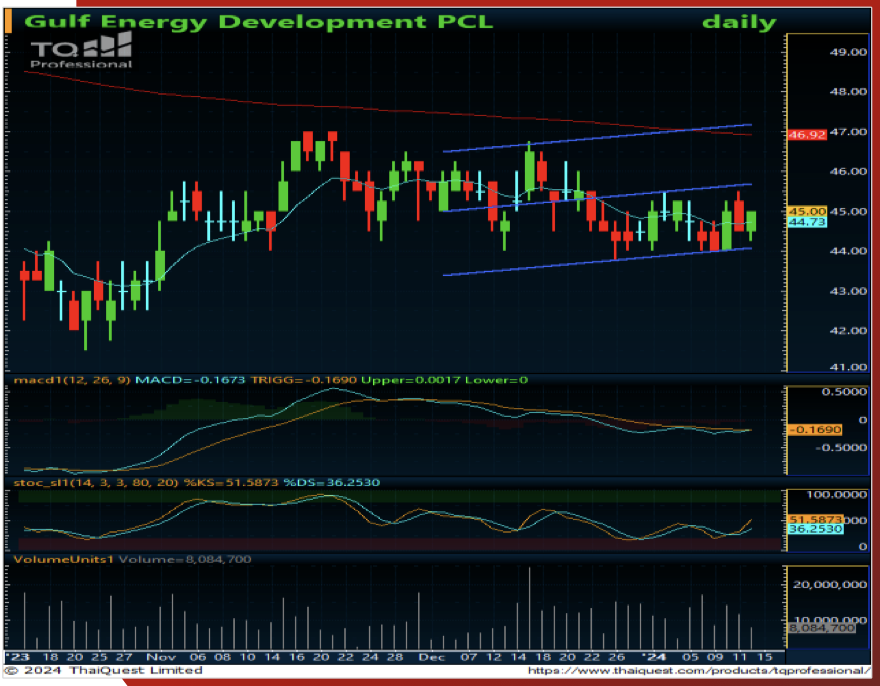This screenshot has width=880, height=686.
Task: Click the Nov label on date axis
Action: coord(161,657)
